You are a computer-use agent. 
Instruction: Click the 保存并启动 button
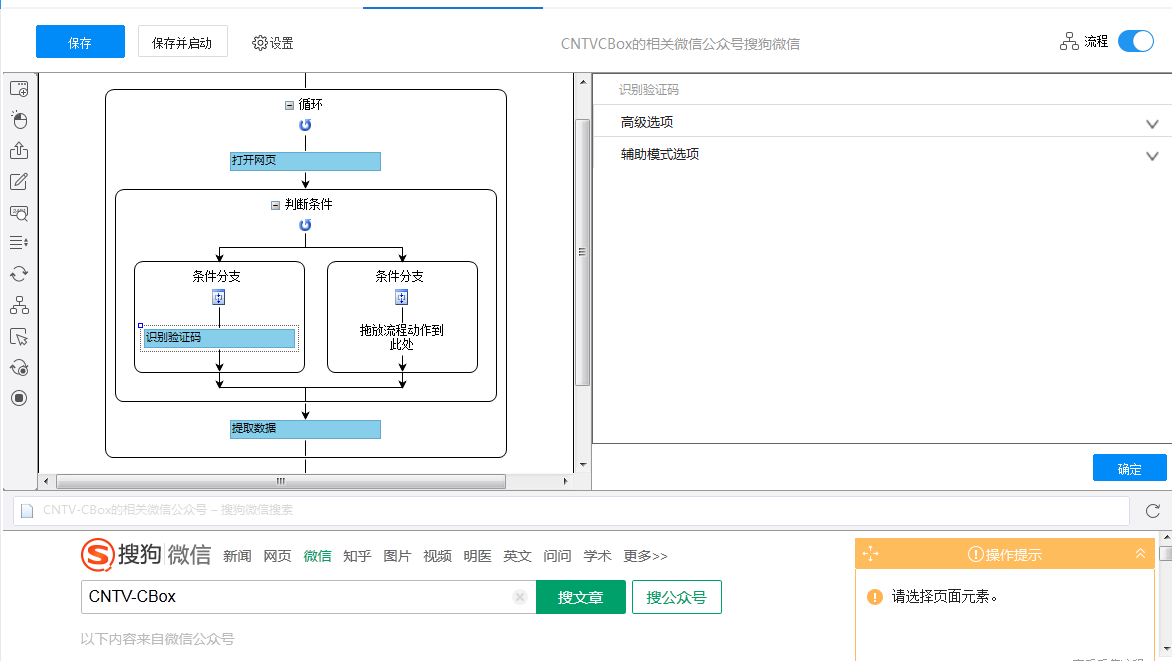coord(182,42)
